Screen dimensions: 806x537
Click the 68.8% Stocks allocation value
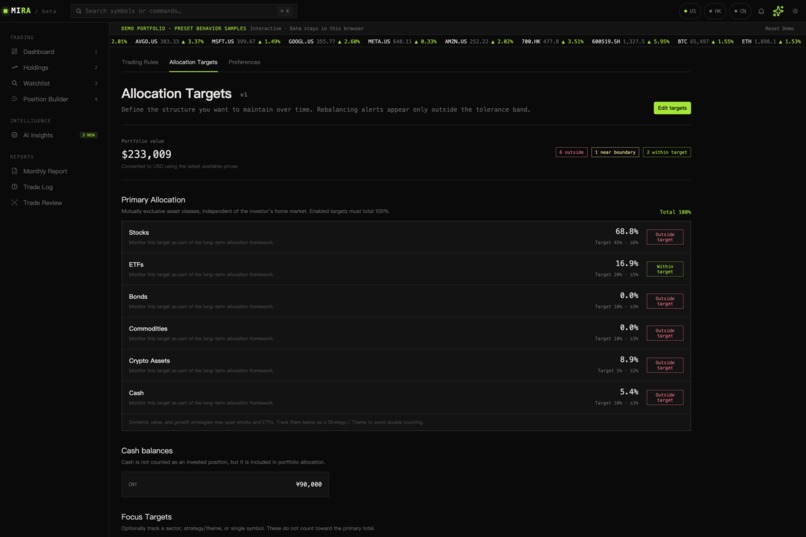[627, 231]
